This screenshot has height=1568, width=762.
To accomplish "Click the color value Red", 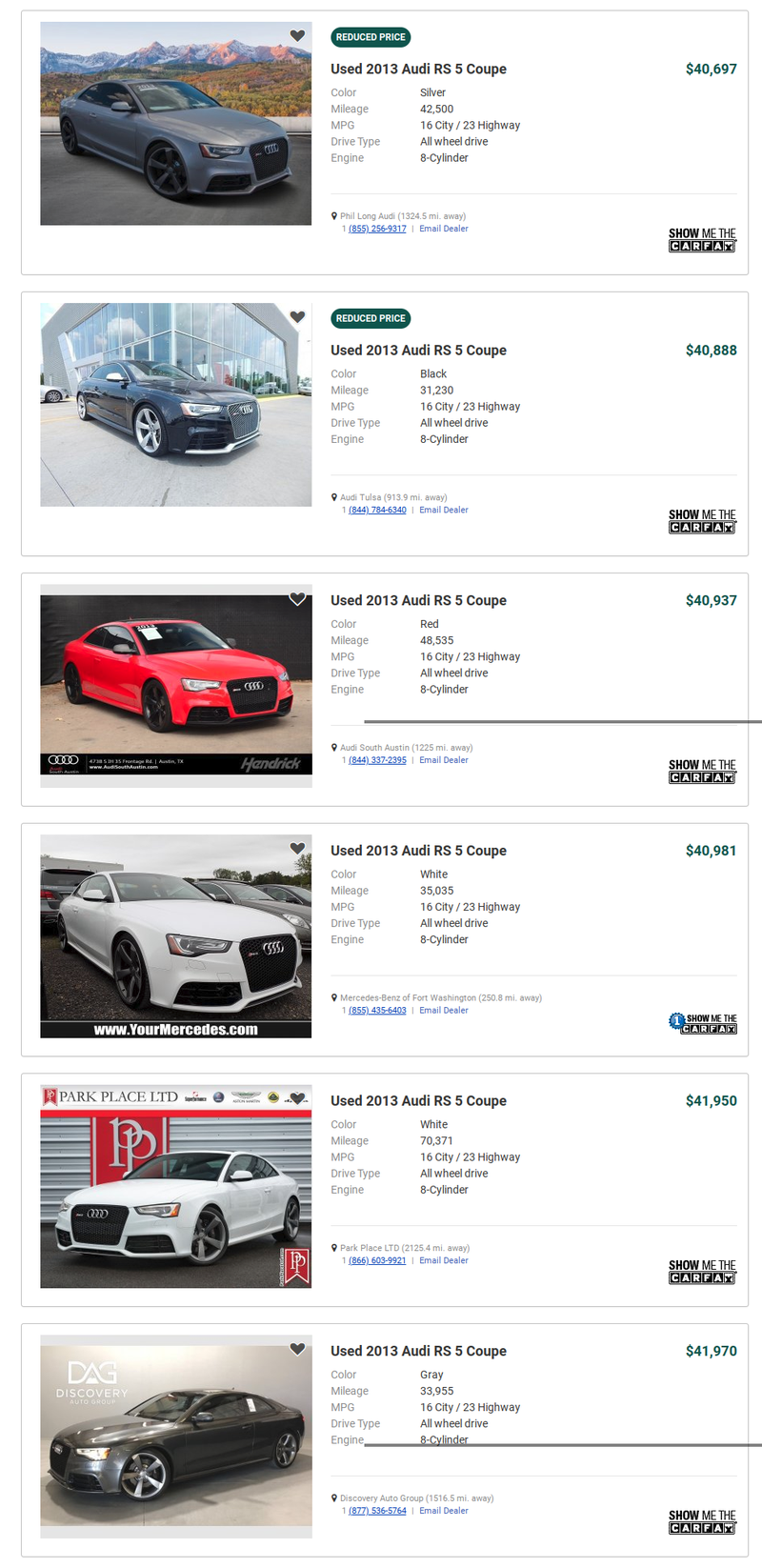I will coord(430,625).
